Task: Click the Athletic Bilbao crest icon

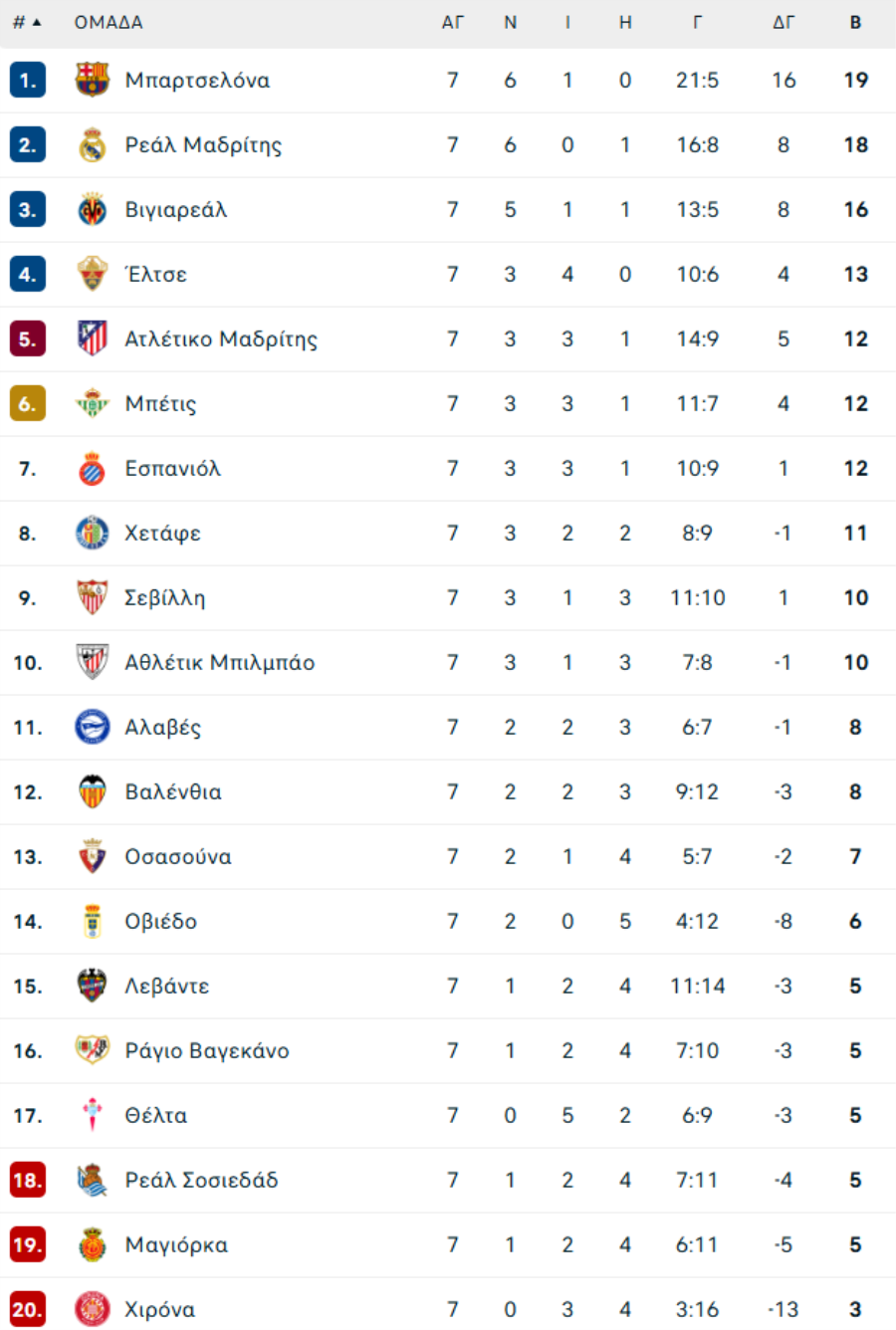Action: (x=93, y=662)
